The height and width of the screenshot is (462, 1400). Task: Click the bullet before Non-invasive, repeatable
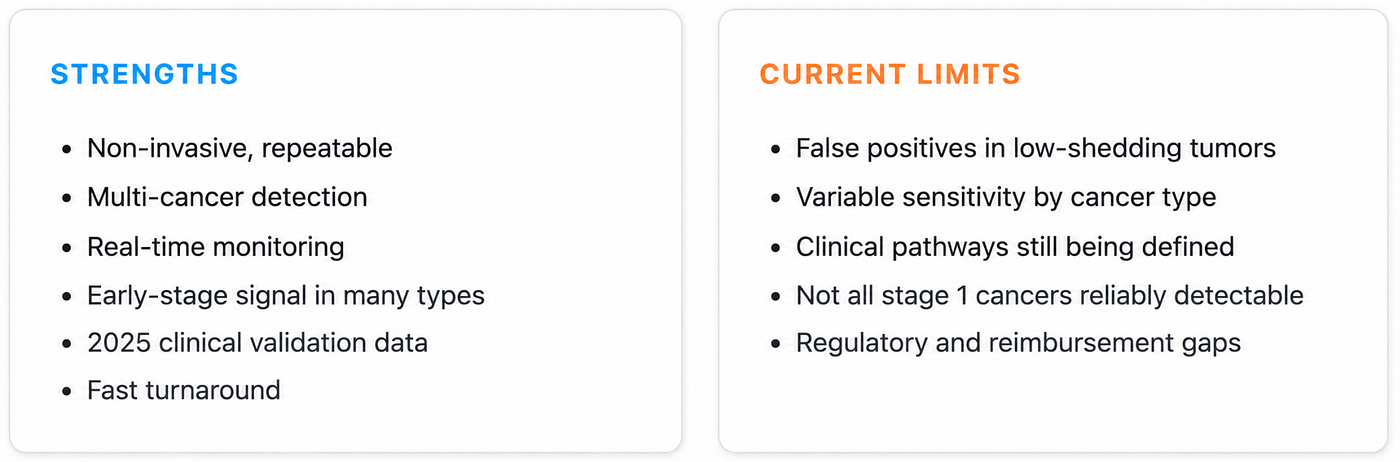(66, 150)
